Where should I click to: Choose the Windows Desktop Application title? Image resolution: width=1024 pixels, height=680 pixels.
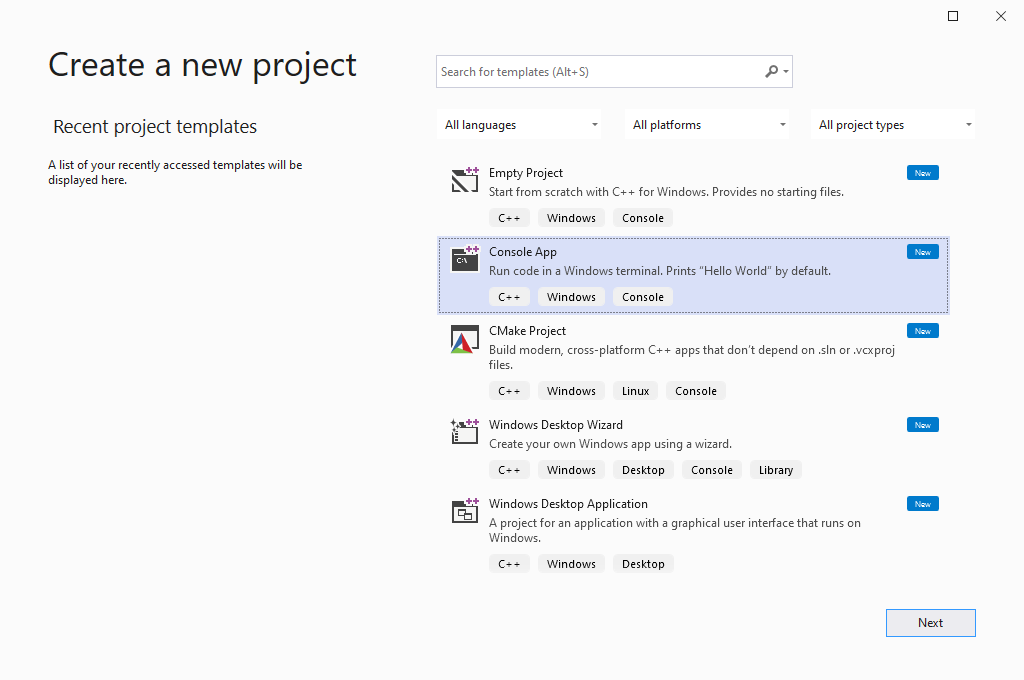[568, 504]
